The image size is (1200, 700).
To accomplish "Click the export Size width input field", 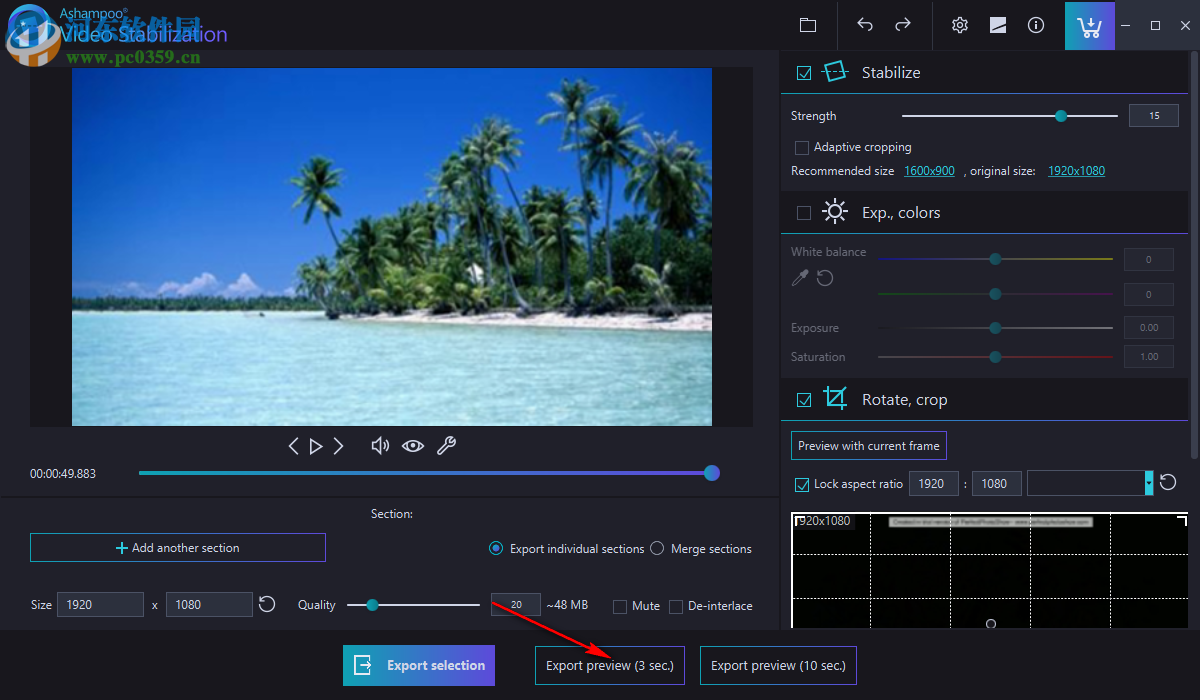I will (x=100, y=604).
